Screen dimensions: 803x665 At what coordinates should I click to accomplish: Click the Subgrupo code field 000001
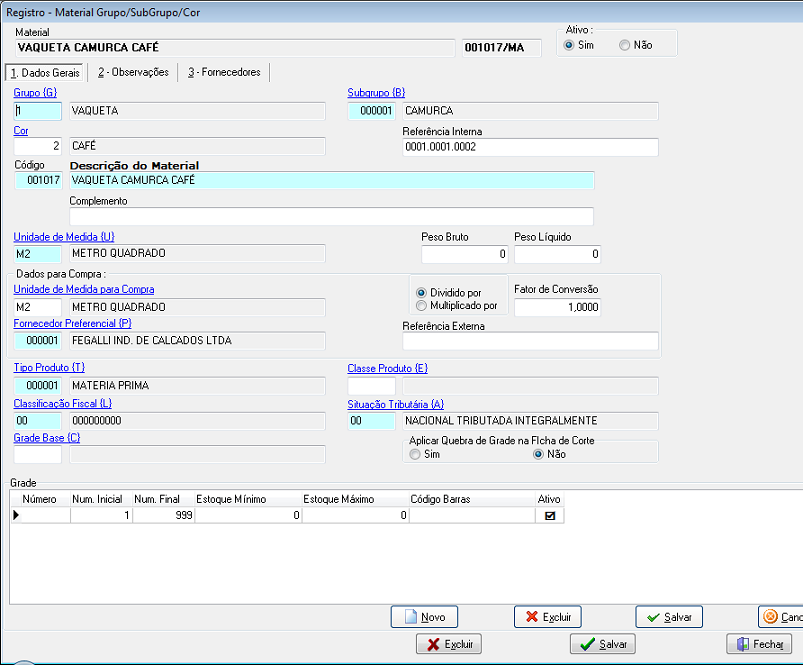click(371, 111)
